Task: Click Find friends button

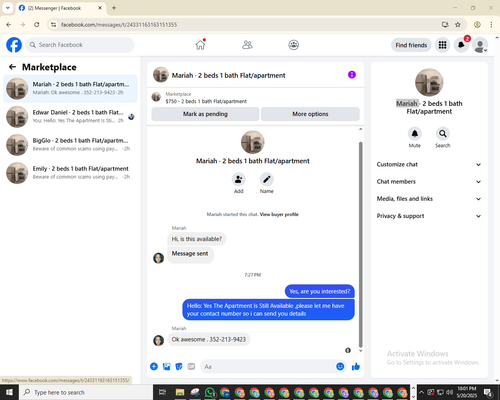Action: [x=411, y=45]
